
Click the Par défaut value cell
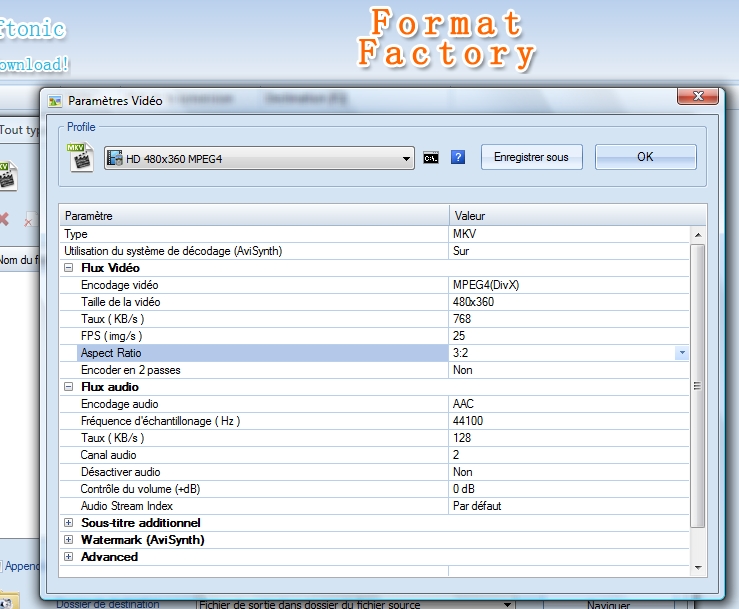569,505
